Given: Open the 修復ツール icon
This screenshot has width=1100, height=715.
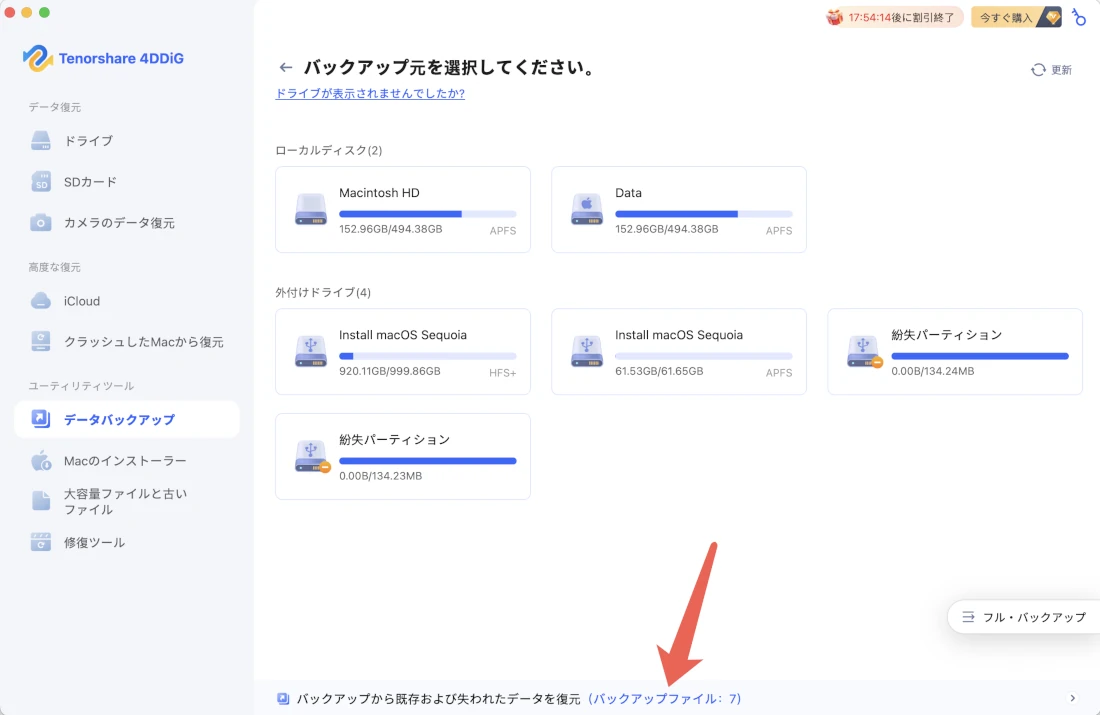Looking at the screenshot, I should pos(41,542).
